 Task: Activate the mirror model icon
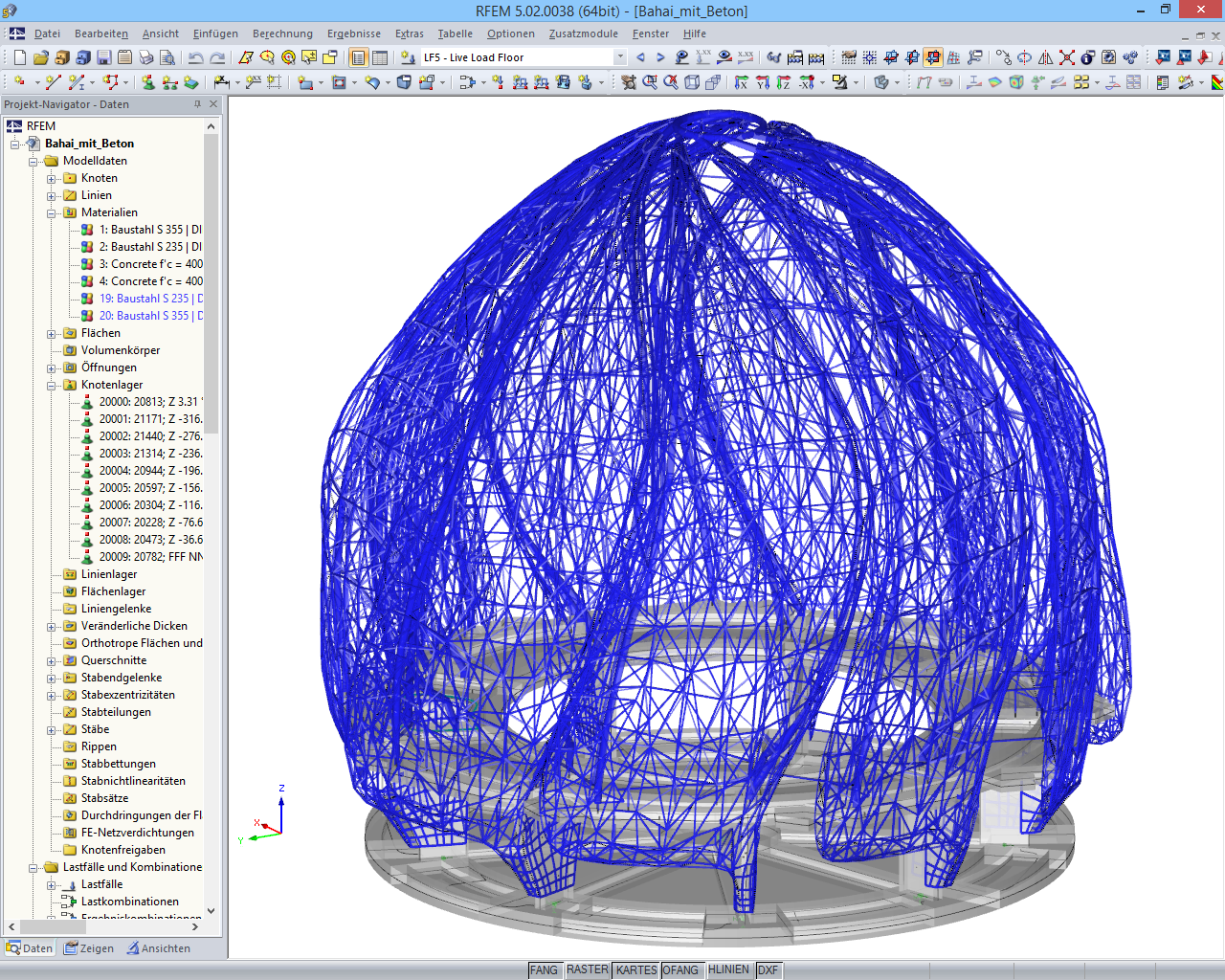(x=1045, y=57)
